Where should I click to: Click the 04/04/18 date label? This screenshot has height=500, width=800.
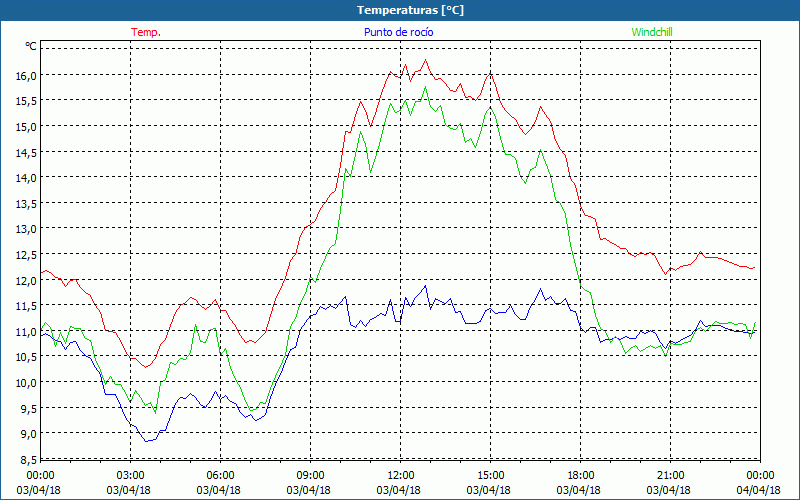pyautogui.click(x=758, y=490)
